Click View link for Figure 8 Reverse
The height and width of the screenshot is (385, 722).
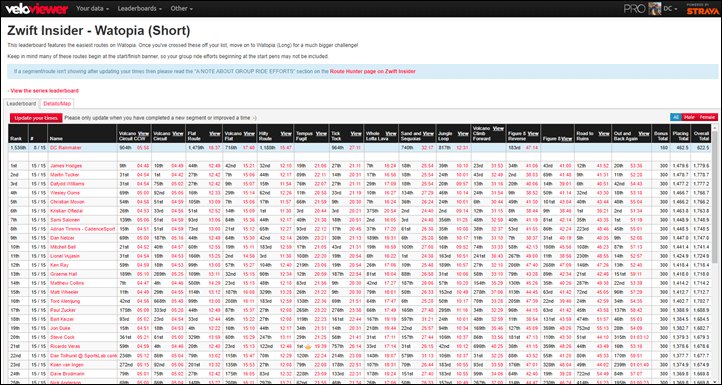533,134
